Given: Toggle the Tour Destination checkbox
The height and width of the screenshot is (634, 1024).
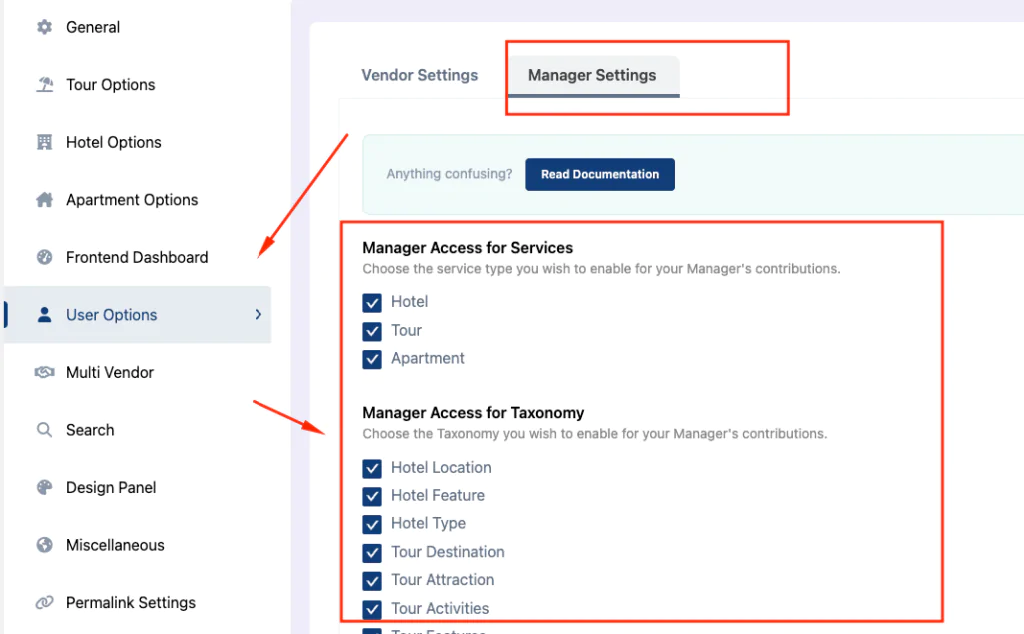Looking at the screenshot, I should (372, 553).
